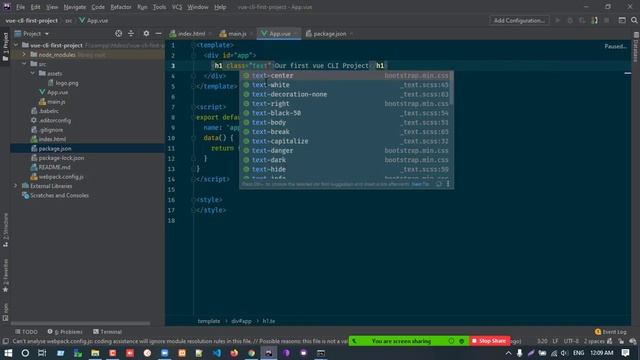Open the Structure side tool window
Screen dimensions: 640x360
[x=5, y=230]
